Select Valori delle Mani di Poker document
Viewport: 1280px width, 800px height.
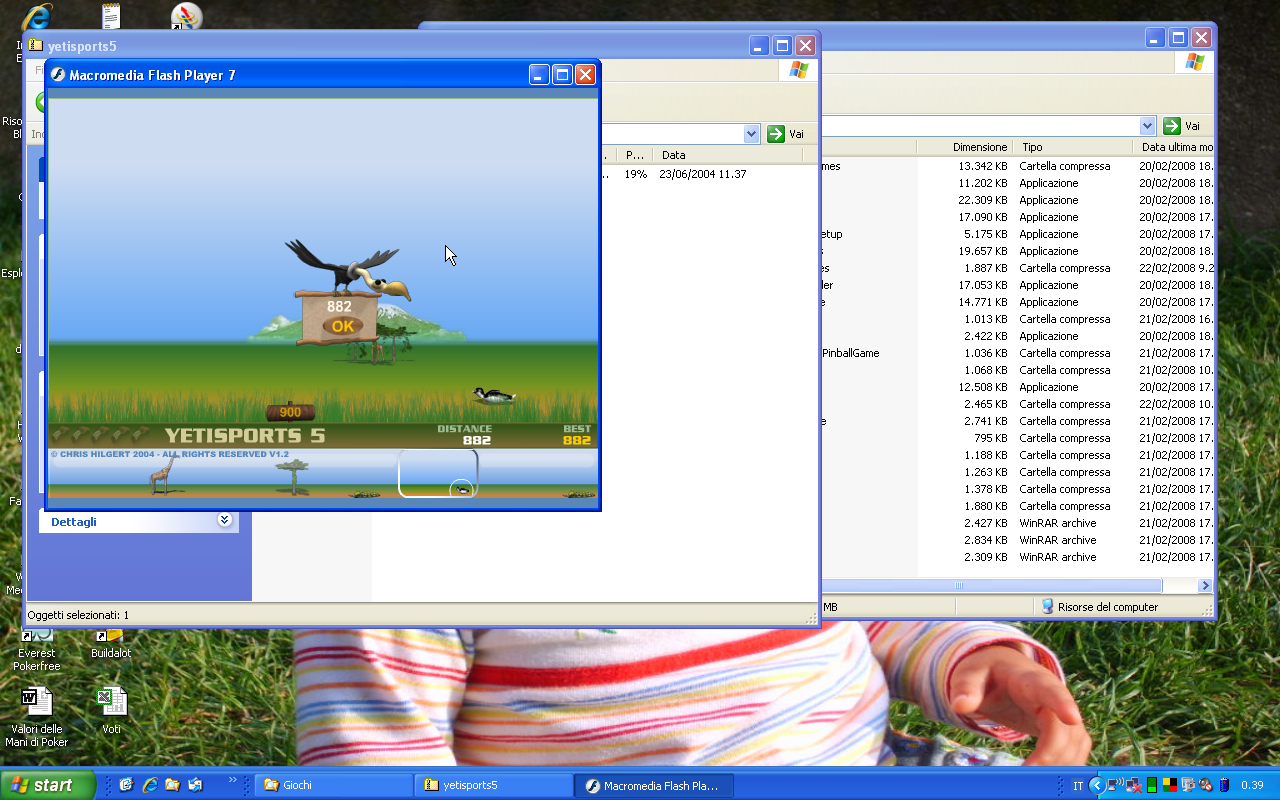coord(37,717)
